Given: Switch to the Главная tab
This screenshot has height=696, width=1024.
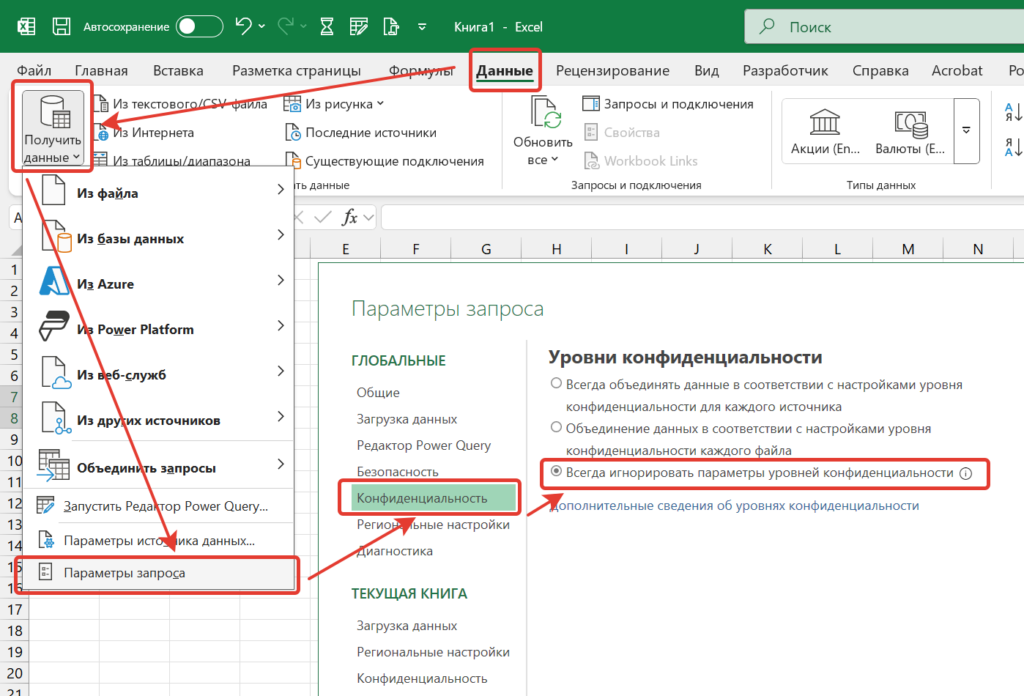Looking at the screenshot, I should coord(101,71).
